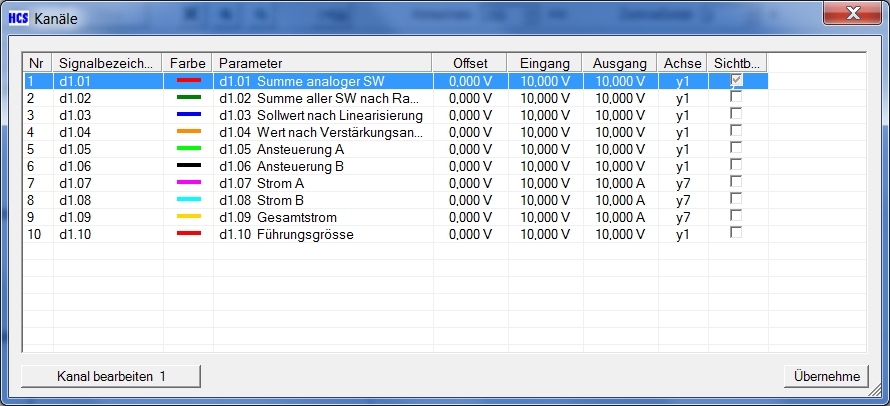Click the Signalbezeich... column header
Screen dimensions: 890x406
pos(107,63)
